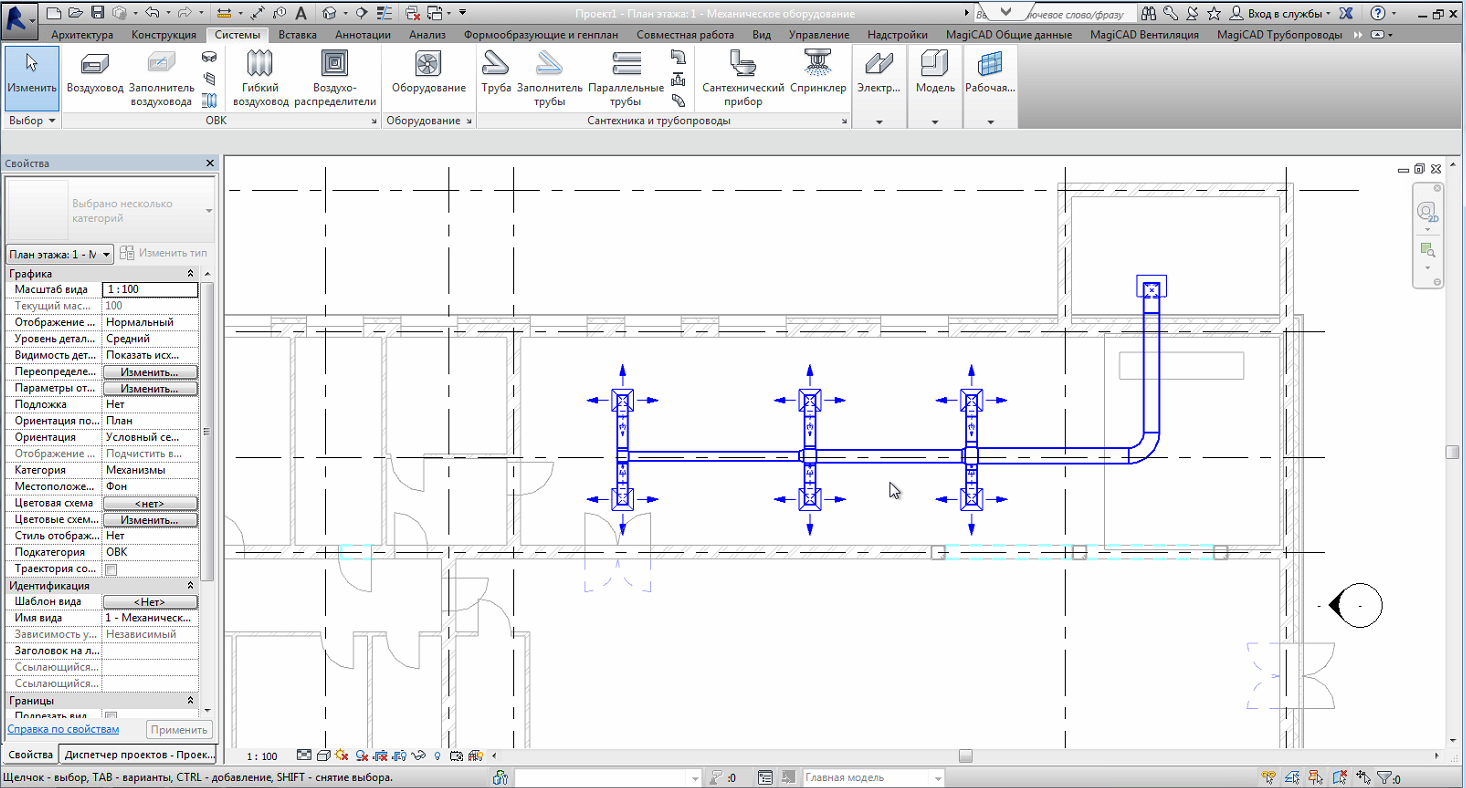Open the Справка по свойствам link
Viewport: 1466px width, 788px height.
click(x=63, y=730)
